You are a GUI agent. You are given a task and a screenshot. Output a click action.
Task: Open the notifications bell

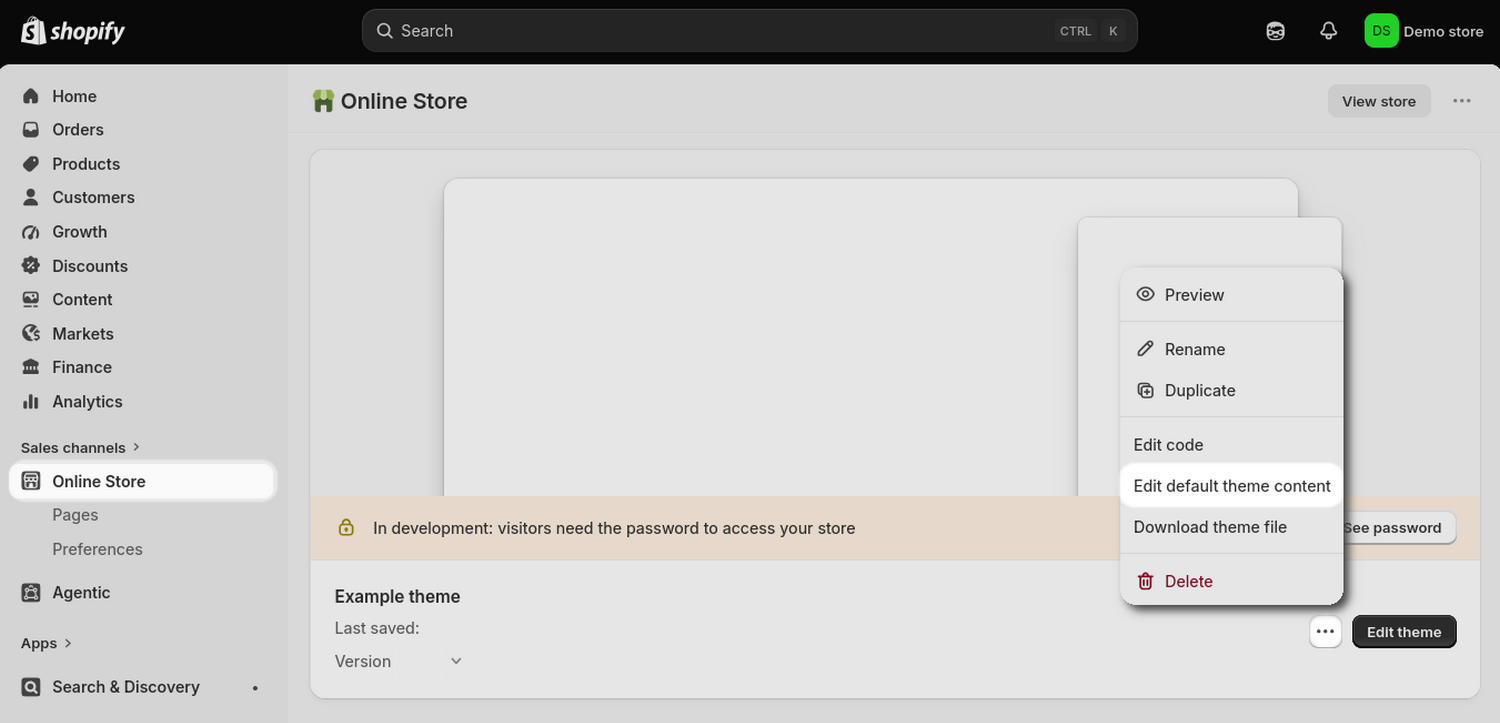1328,31
